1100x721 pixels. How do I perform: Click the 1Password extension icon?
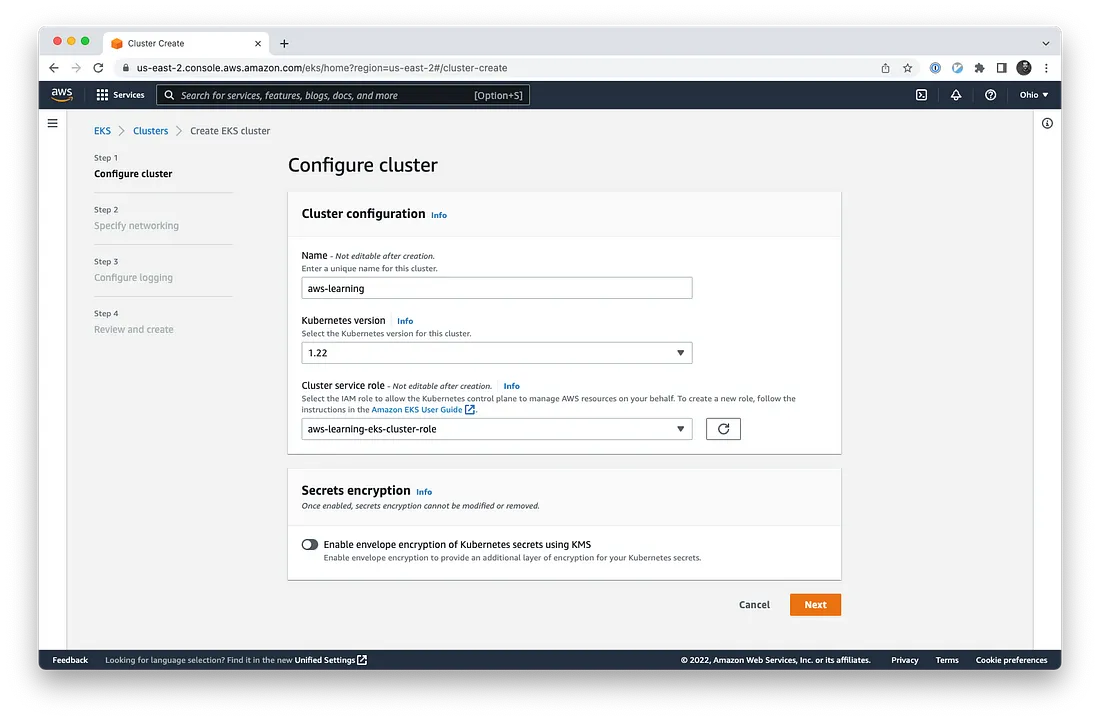tap(935, 68)
